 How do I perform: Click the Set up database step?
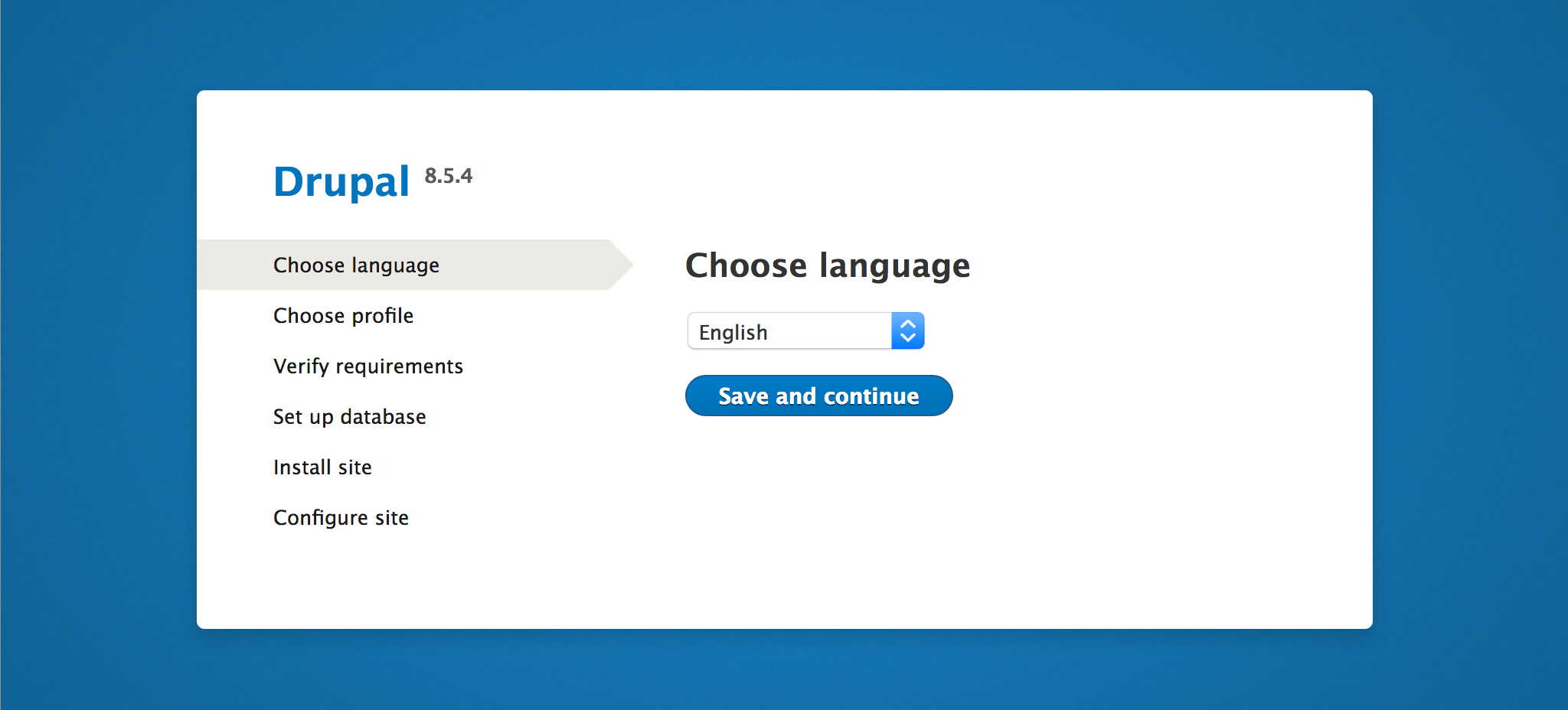349,416
